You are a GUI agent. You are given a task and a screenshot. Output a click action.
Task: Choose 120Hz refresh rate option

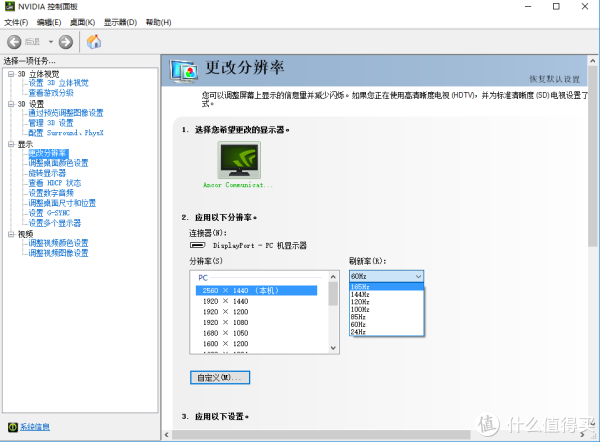386,302
